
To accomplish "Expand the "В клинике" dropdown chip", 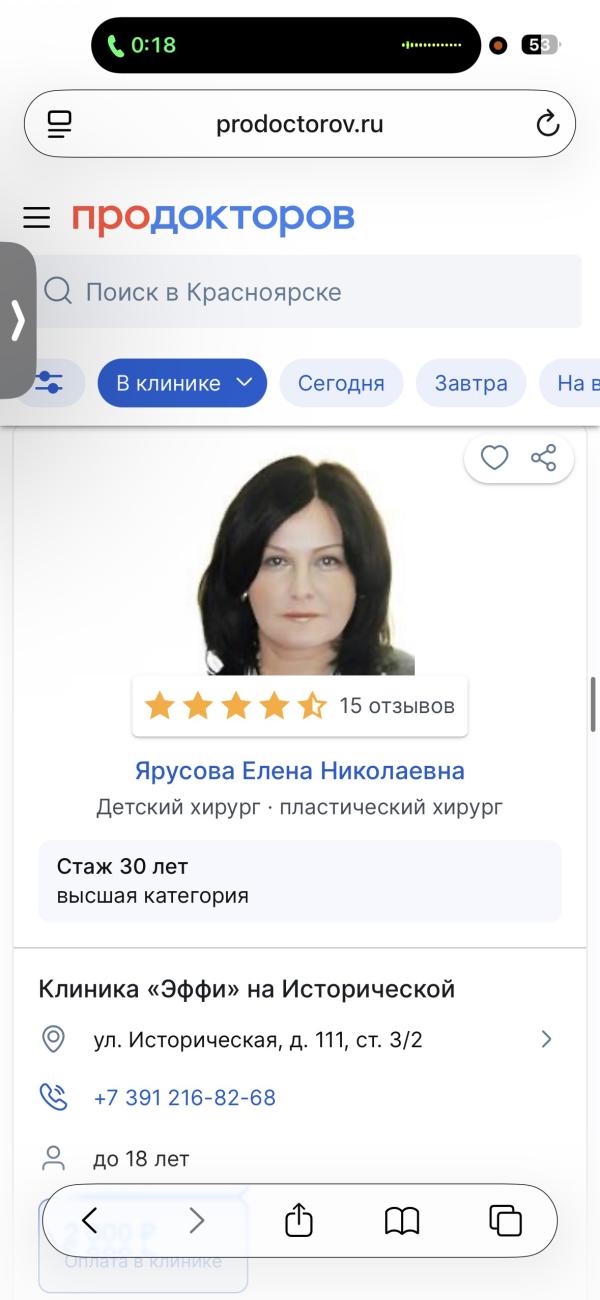I will point(182,383).
